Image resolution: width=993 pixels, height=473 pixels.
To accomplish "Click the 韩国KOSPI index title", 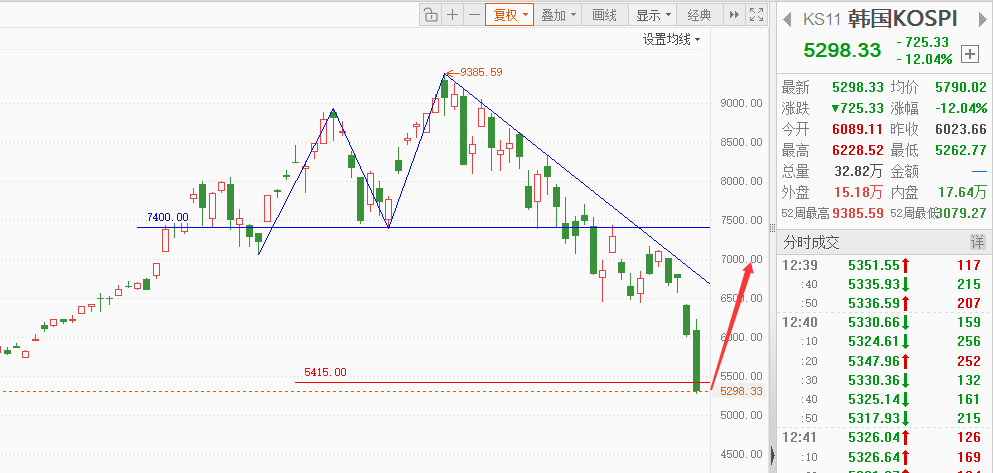I will pyautogui.click(x=902, y=18).
